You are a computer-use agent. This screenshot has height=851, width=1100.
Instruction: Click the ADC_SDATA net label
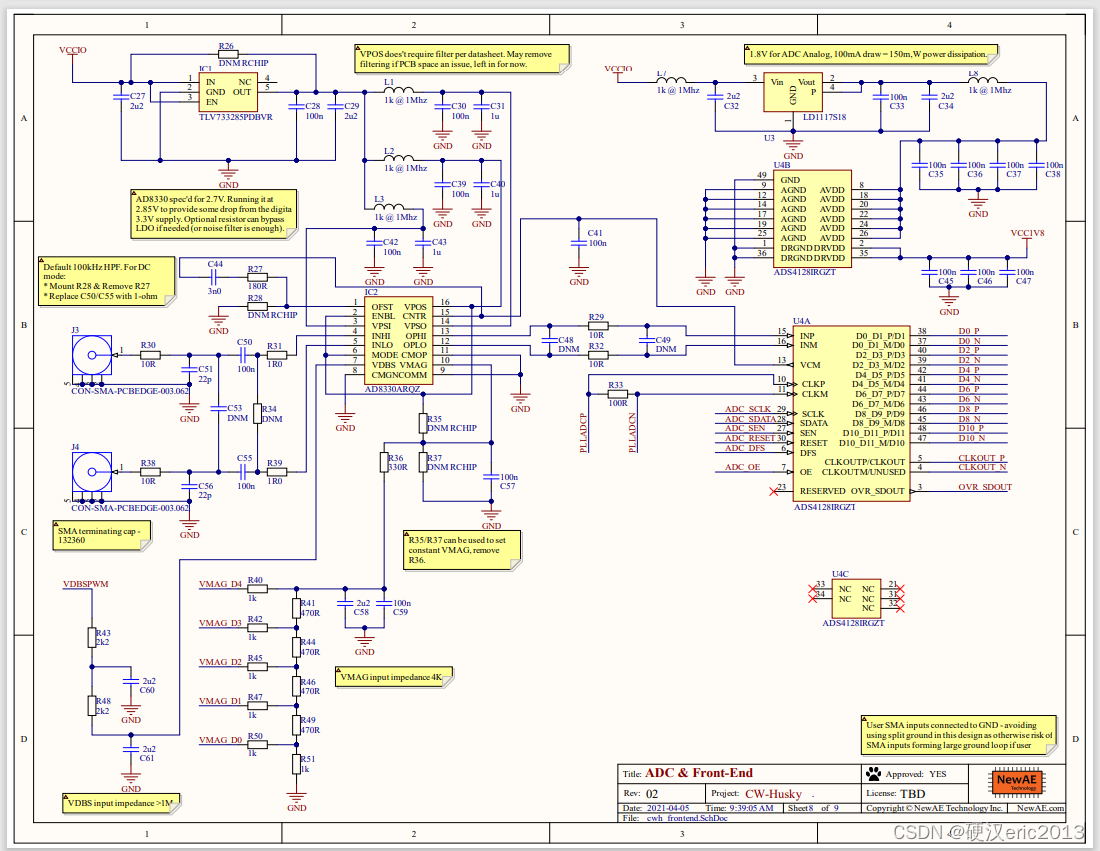(751, 419)
